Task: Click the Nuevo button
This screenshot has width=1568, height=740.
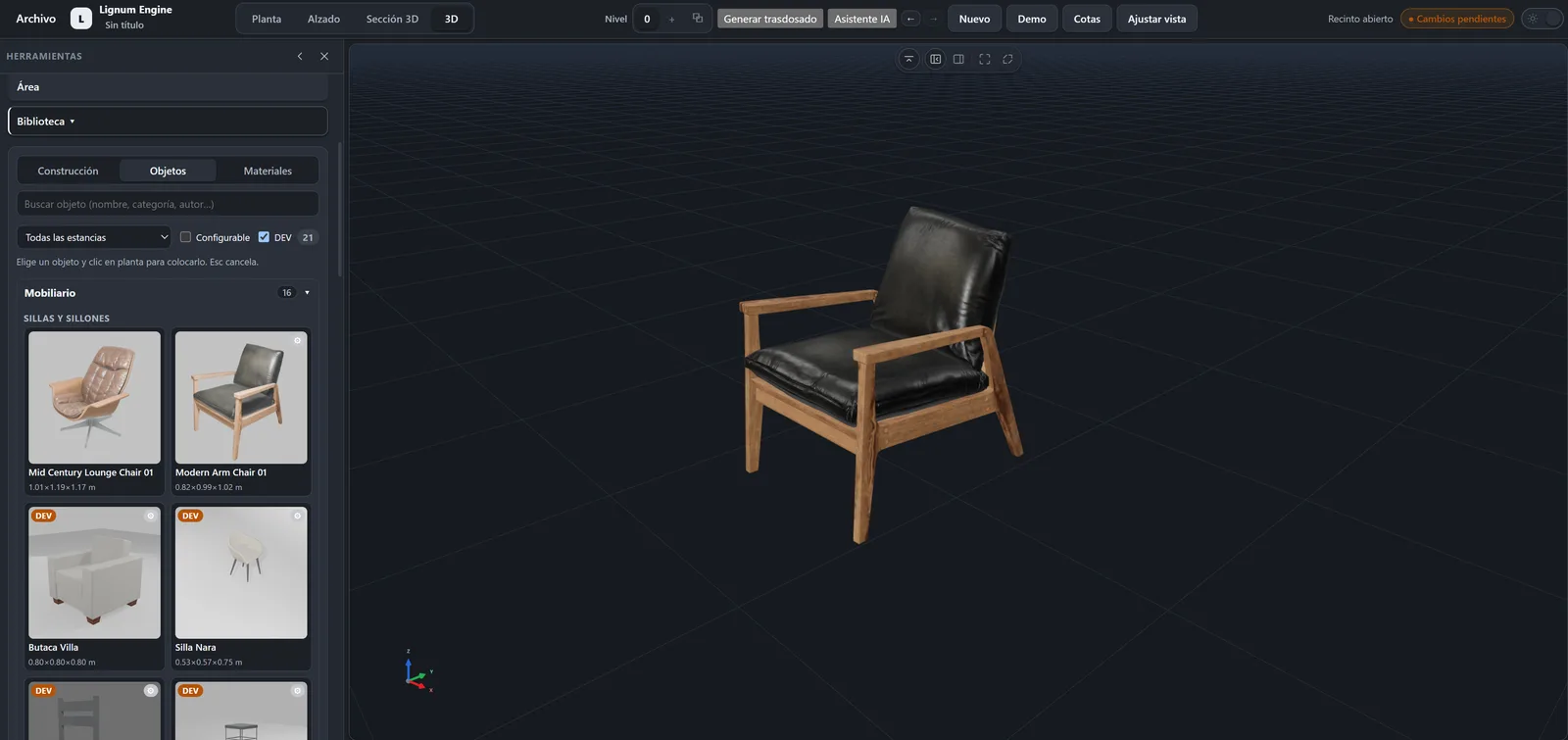Action: tap(974, 19)
